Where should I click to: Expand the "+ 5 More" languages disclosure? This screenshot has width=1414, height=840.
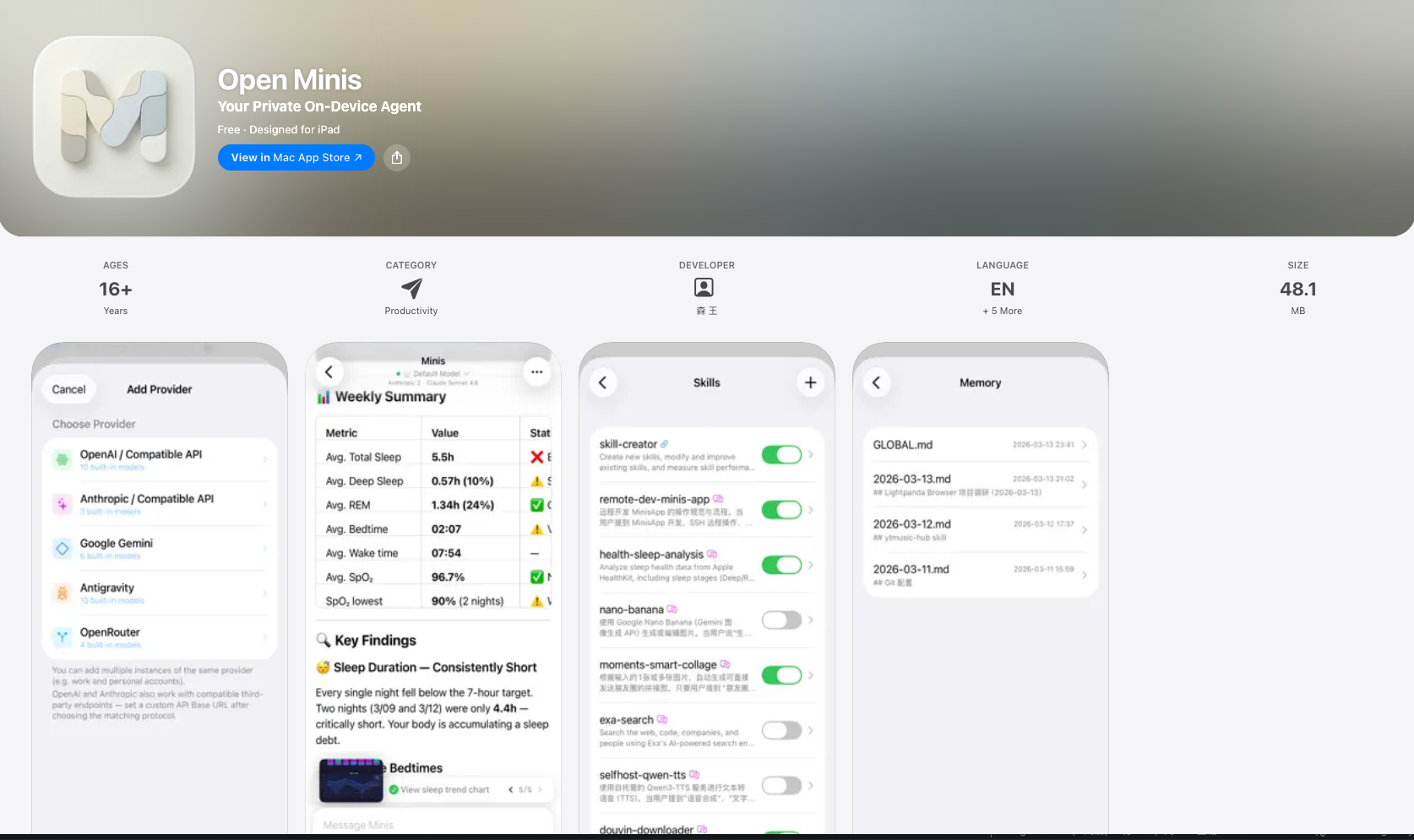[x=1002, y=311]
